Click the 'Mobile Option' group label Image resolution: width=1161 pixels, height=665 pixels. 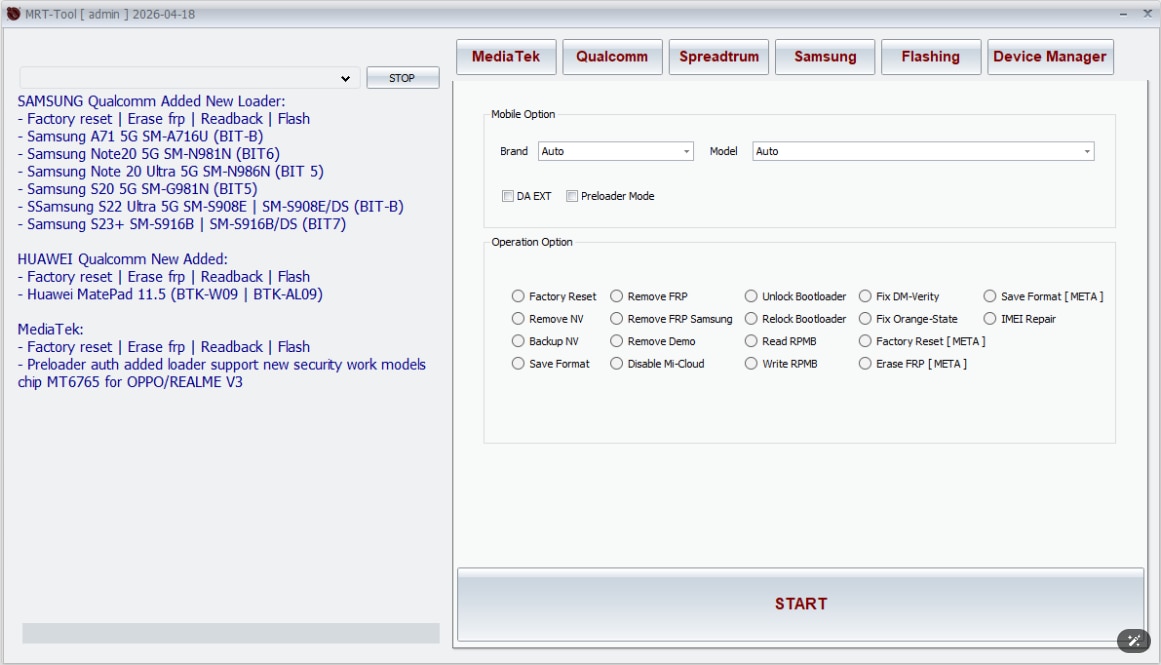pos(523,114)
